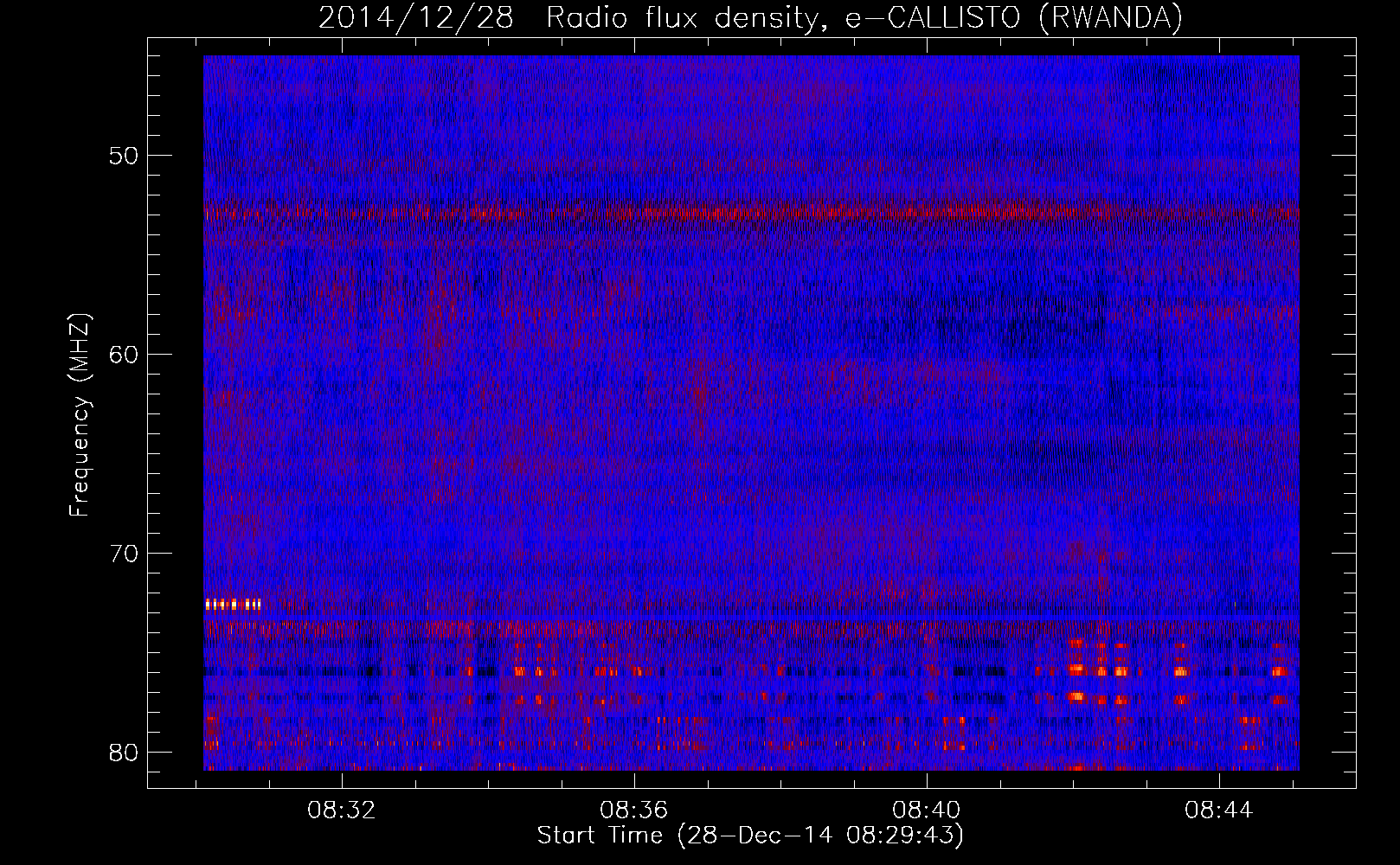Click the 'Frequency (MHZ)' axis label
This screenshot has height=865, width=1400.
80,414
